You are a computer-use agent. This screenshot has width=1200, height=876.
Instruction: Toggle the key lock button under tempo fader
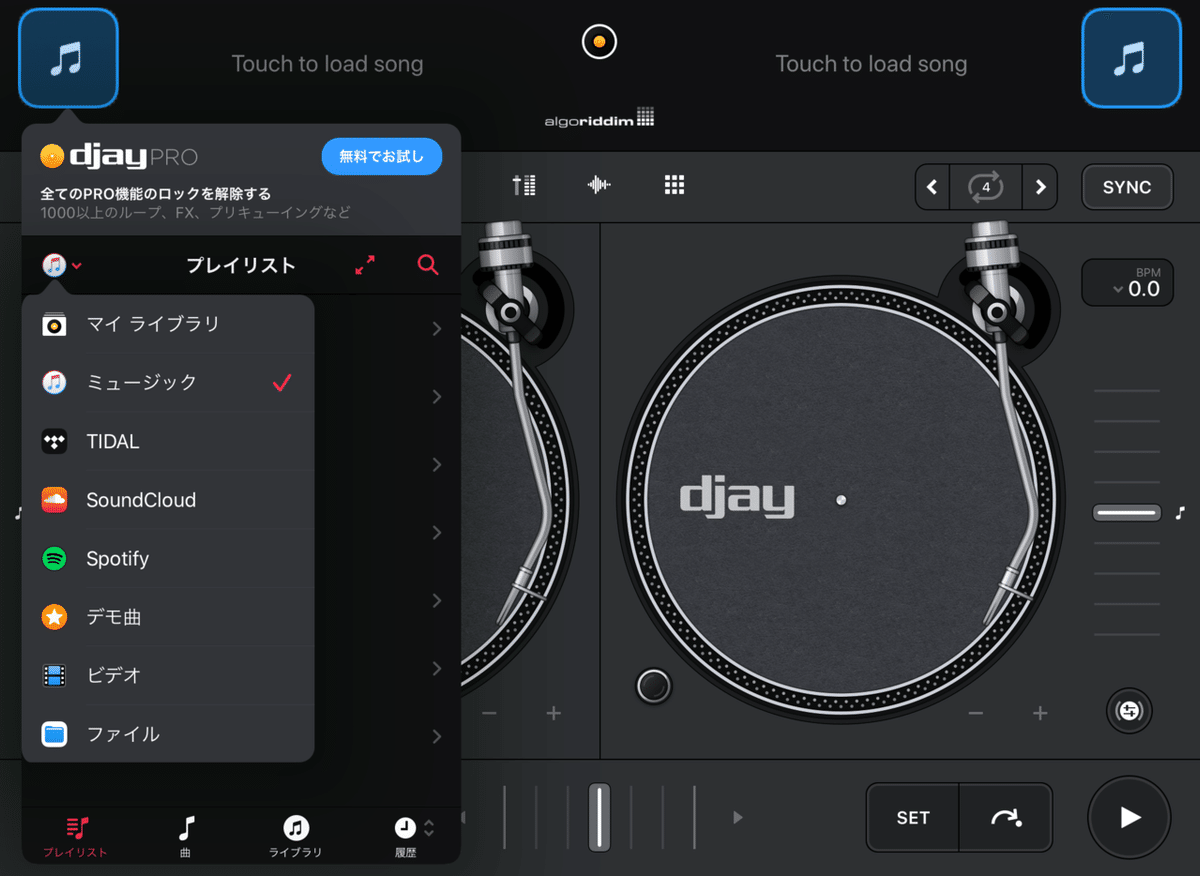(x=1130, y=711)
